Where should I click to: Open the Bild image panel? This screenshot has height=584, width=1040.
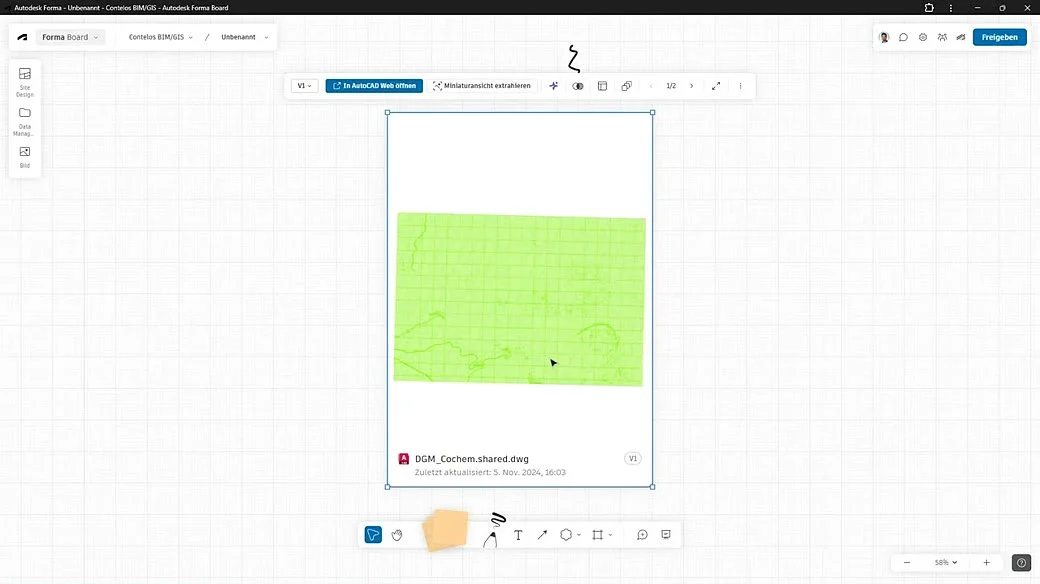coord(25,157)
